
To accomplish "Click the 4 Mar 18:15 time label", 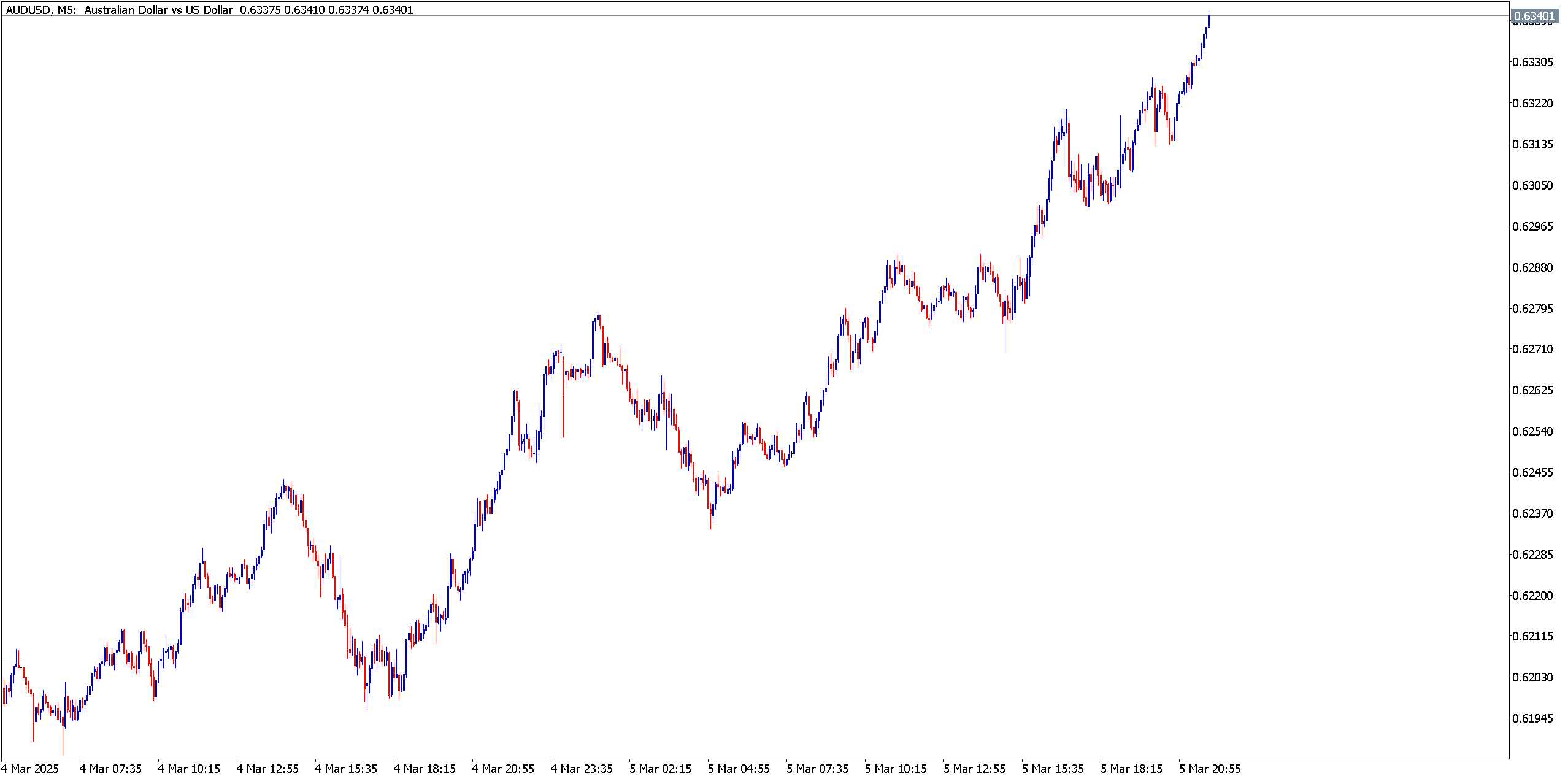I will [x=425, y=769].
